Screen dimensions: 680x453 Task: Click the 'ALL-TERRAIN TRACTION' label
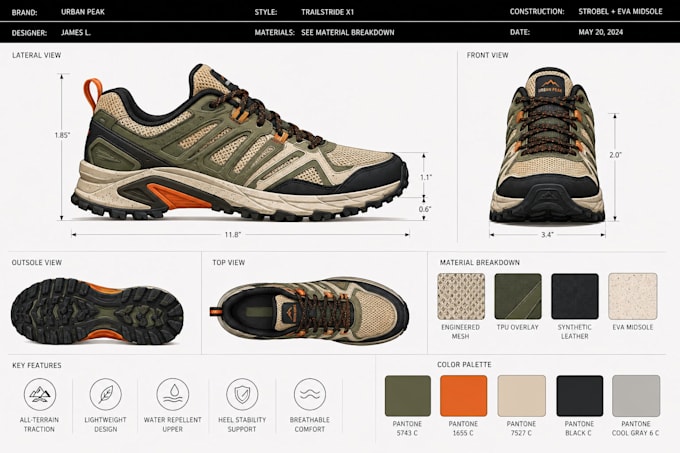tap(39, 424)
